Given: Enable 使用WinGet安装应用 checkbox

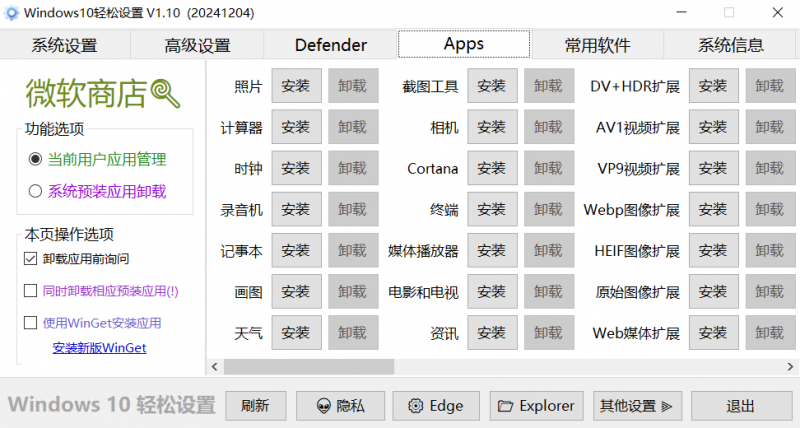Looking at the screenshot, I should (x=30, y=323).
